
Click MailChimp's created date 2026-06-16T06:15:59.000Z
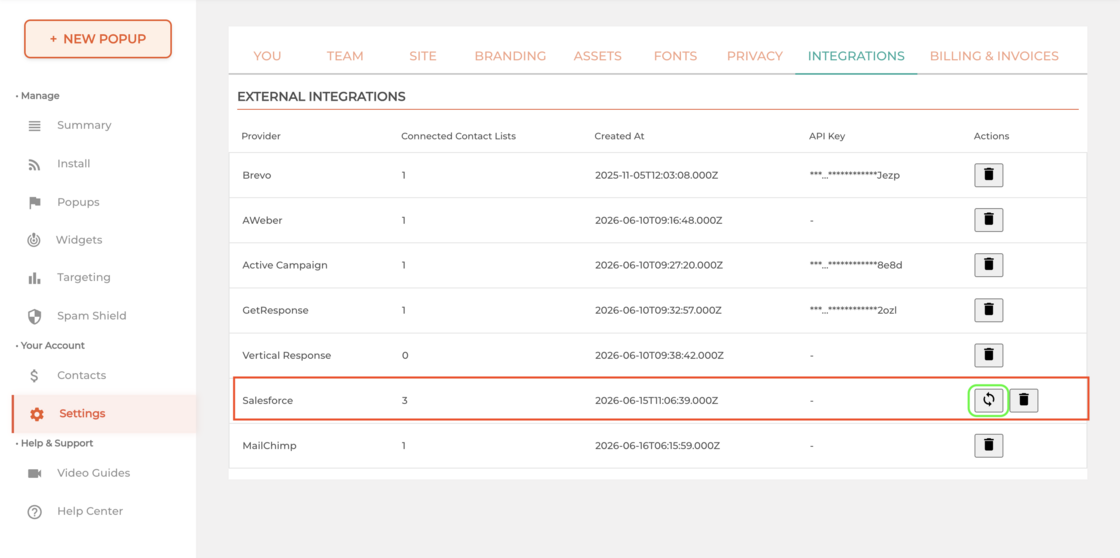click(657, 446)
